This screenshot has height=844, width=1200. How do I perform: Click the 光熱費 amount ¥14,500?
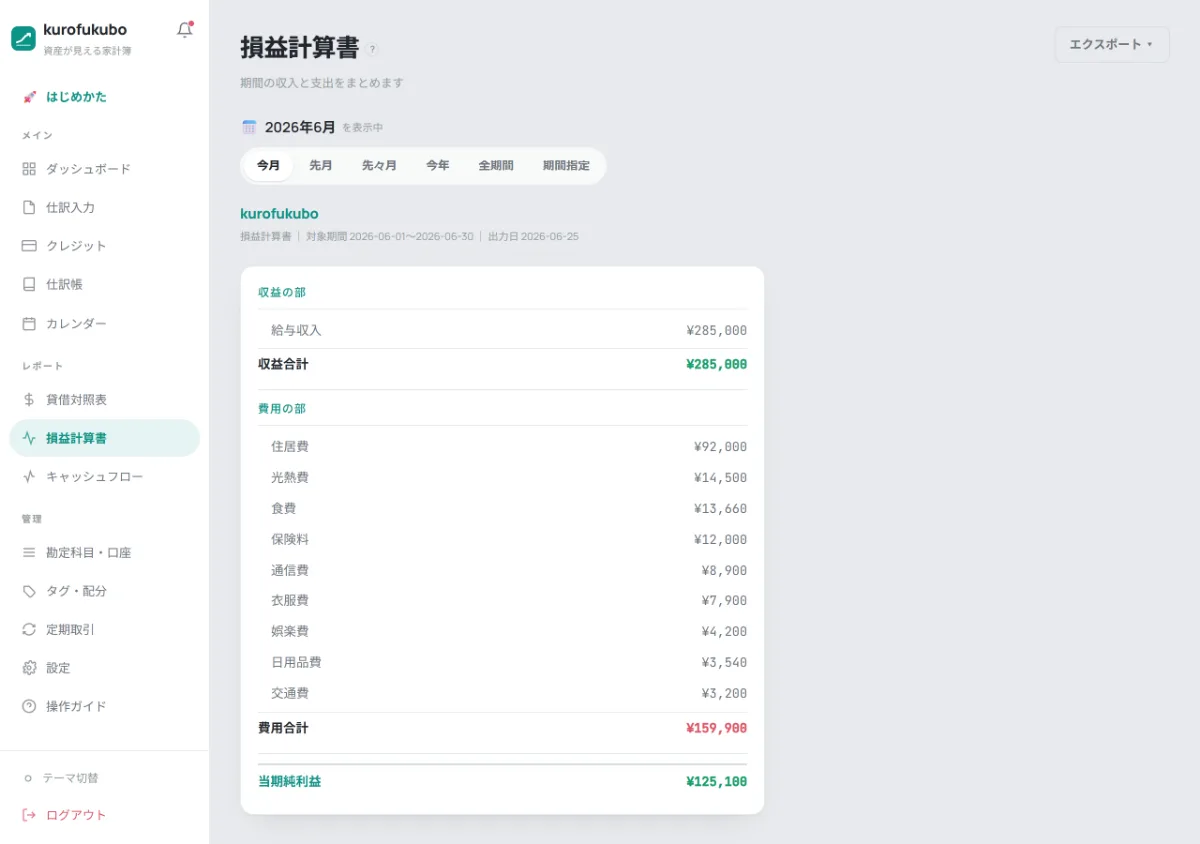click(x=720, y=478)
